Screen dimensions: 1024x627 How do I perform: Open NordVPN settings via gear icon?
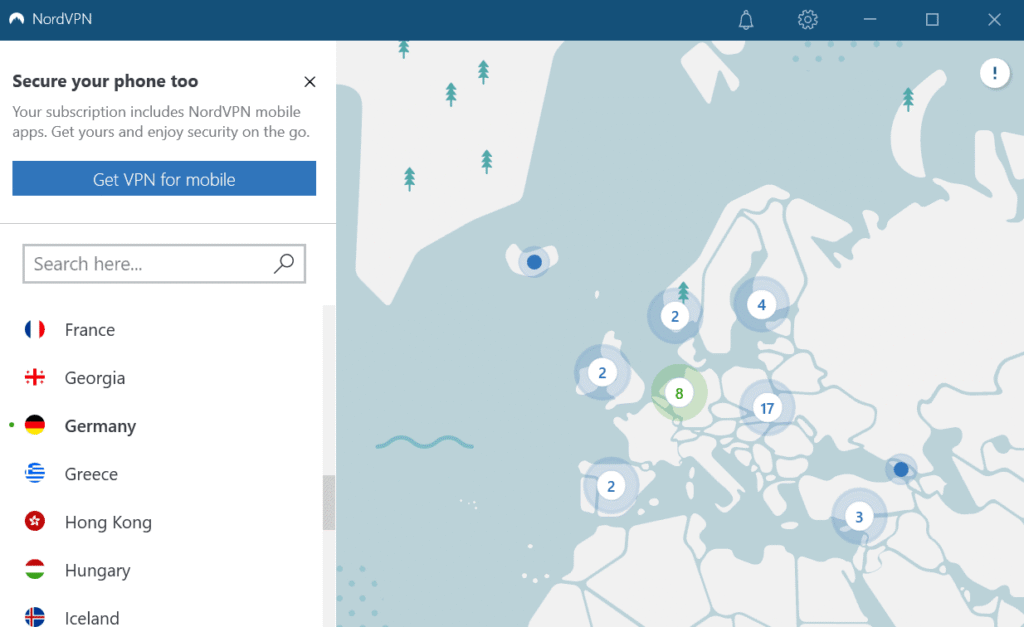(807, 19)
